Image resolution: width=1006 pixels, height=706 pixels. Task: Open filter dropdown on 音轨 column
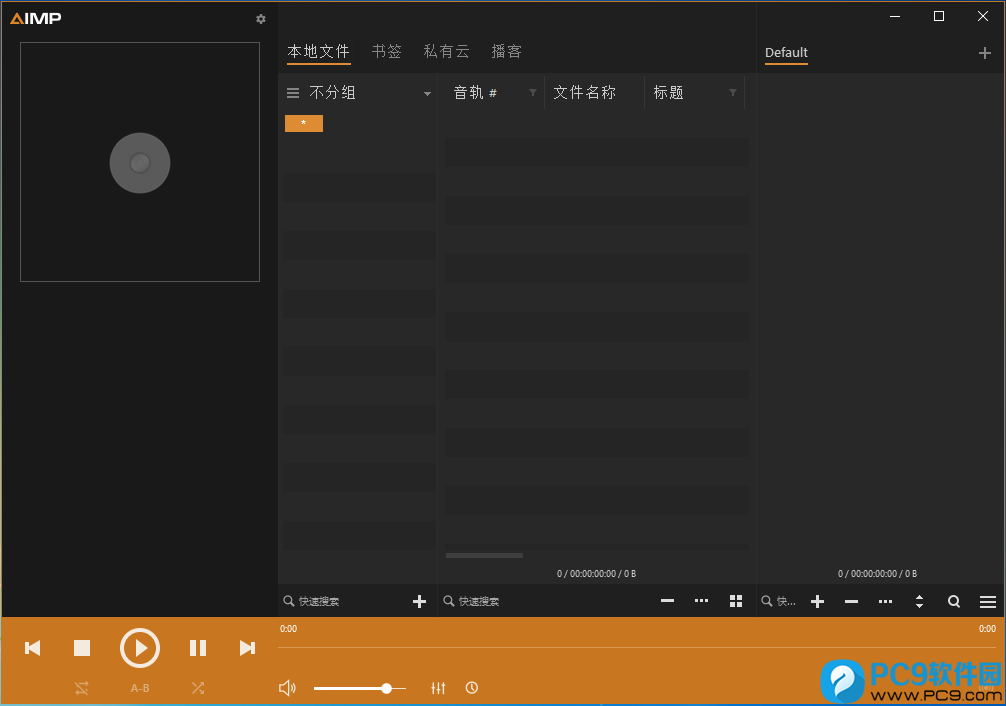coord(533,93)
